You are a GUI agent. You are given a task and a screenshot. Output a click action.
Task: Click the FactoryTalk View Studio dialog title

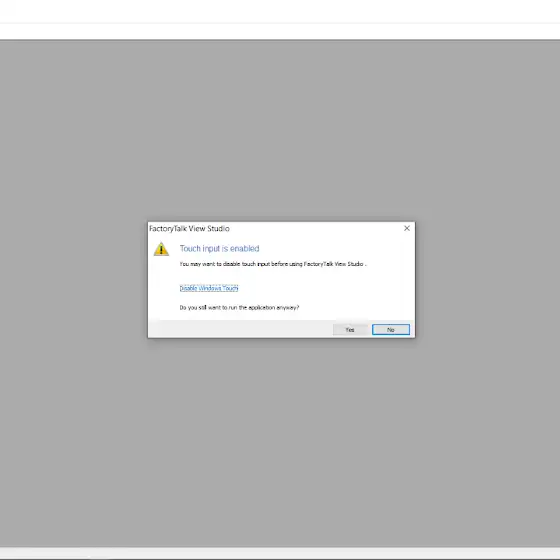tap(189, 229)
